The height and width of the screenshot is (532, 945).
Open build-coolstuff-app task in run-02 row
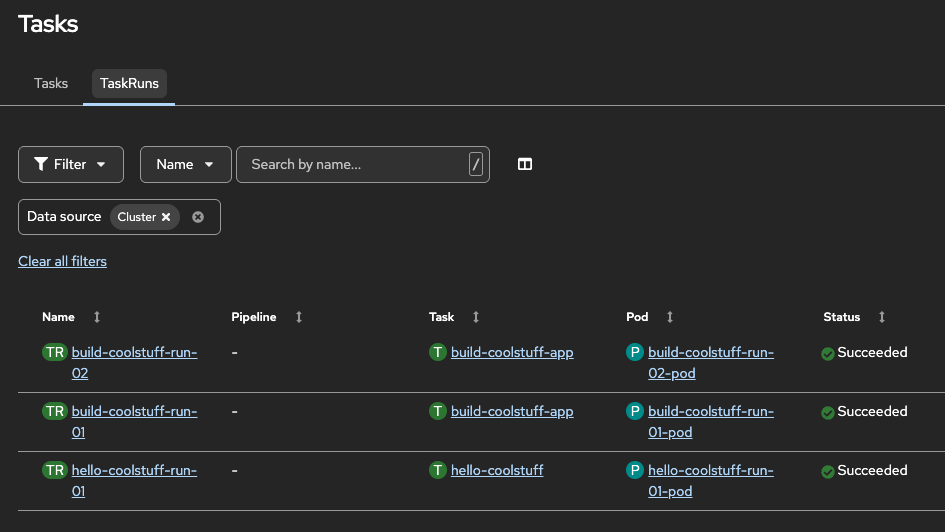pyautogui.click(x=512, y=352)
